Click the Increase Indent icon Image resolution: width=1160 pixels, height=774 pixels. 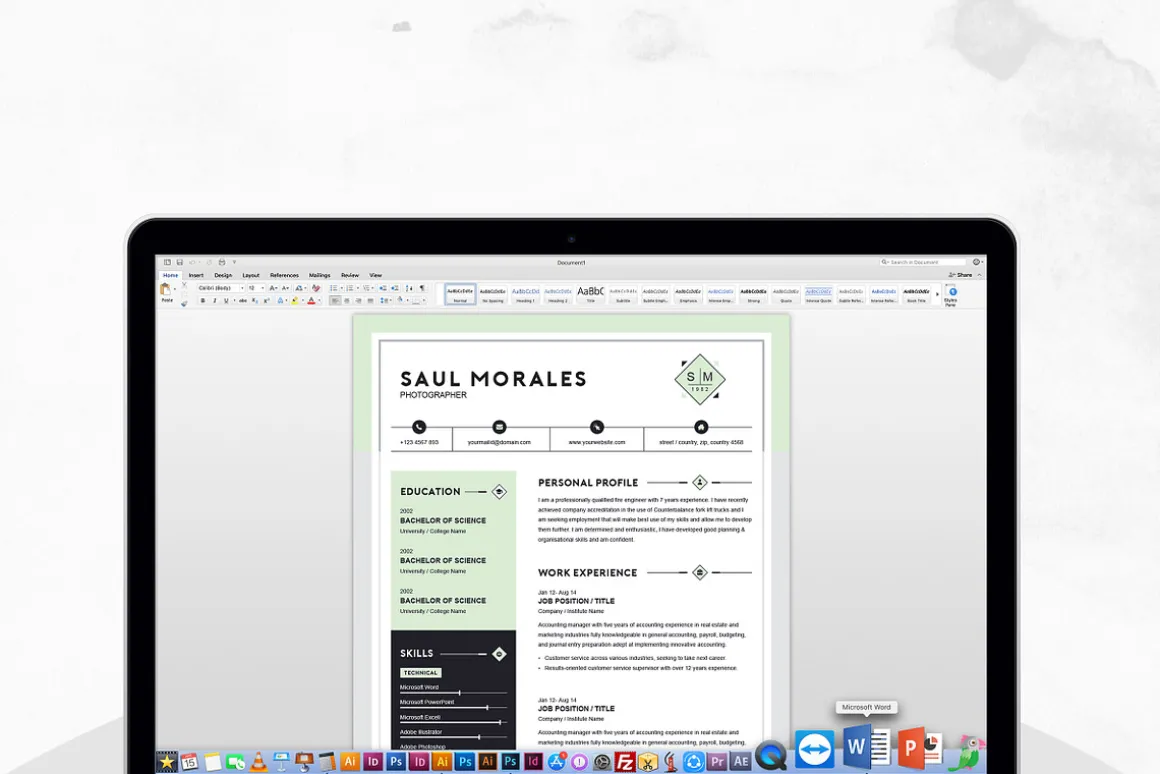pos(394,288)
